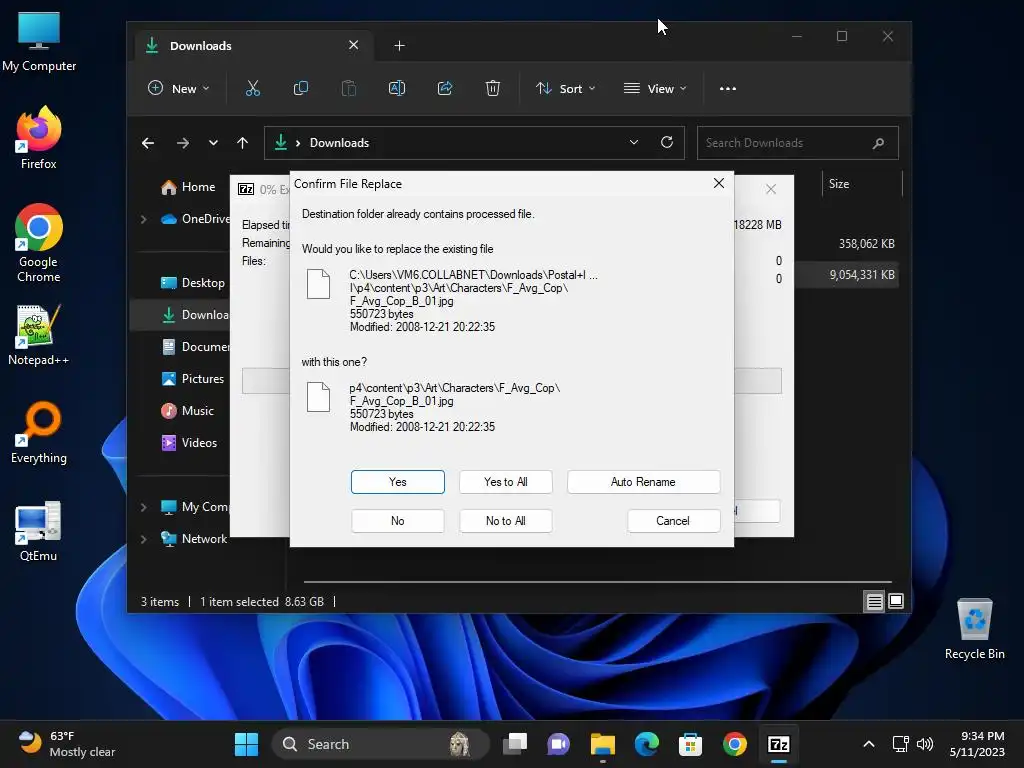This screenshot has width=1024, height=768.
Task: Click the Copy icon in Explorer toolbar
Action: pyautogui.click(x=300, y=88)
